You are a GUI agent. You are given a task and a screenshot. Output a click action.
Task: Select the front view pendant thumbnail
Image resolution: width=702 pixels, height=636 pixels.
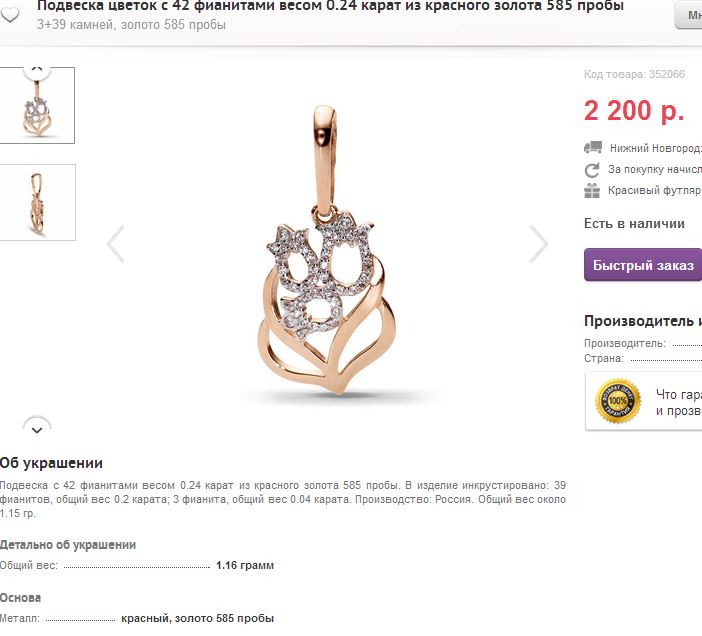pyautogui.click(x=37, y=106)
